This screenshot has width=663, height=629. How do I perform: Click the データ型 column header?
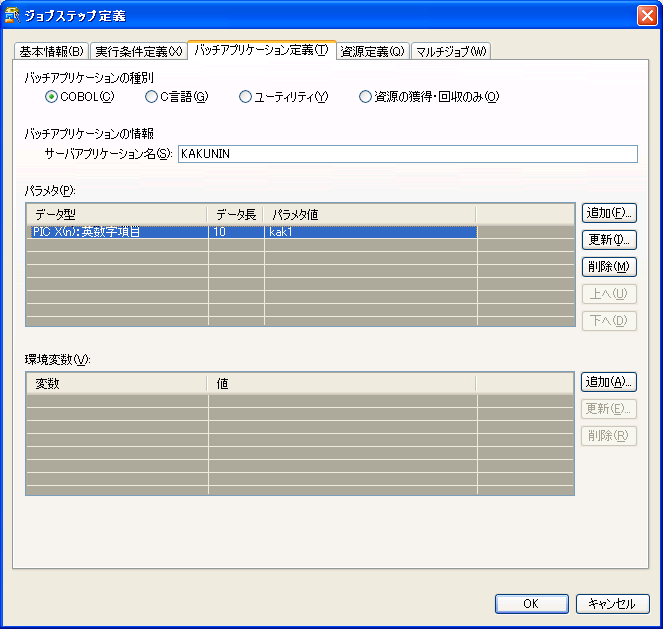pos(117,214)
